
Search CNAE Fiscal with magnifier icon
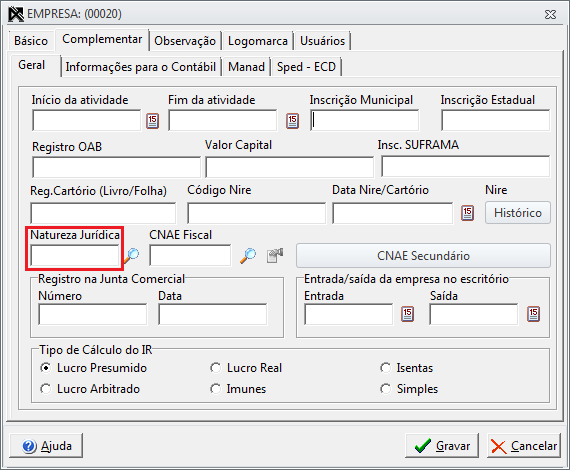[248, 256]
